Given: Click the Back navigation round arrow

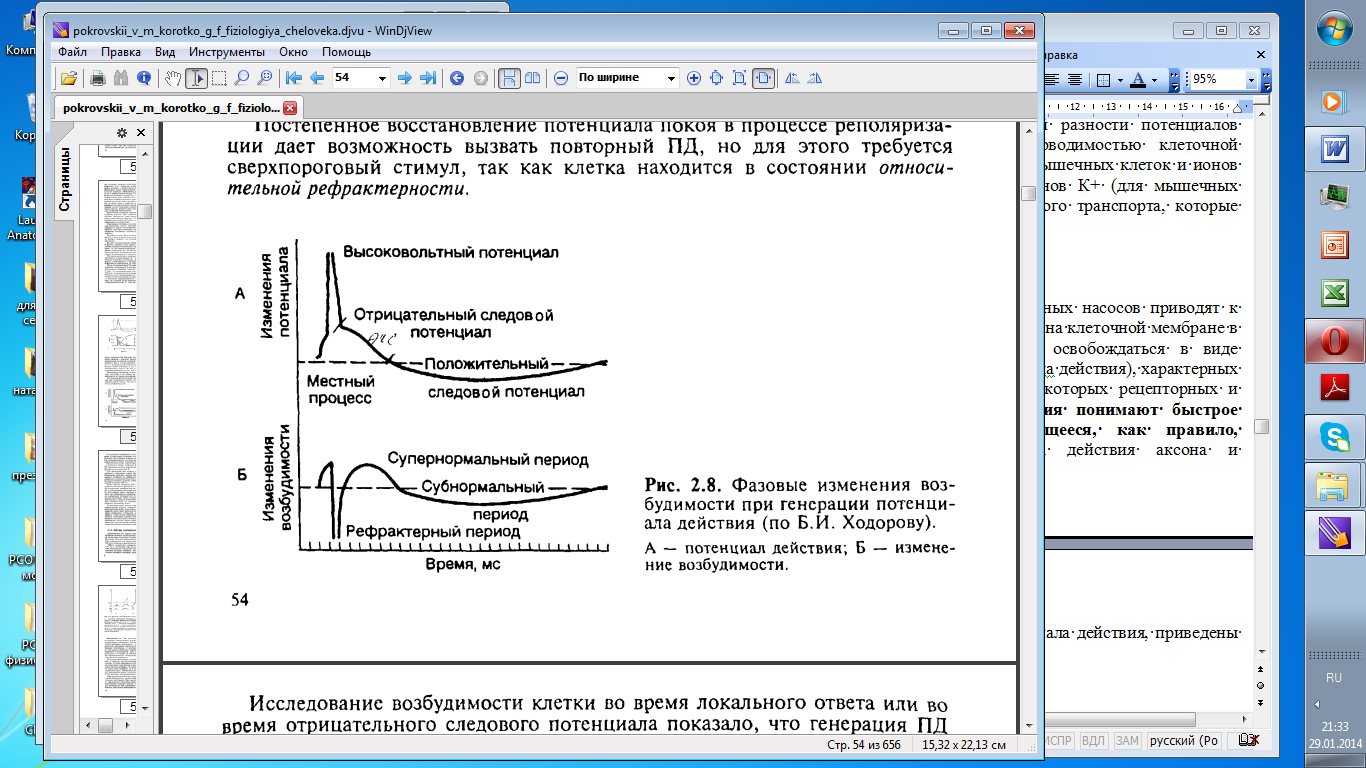Looking at the screenshot, I should coord(457,78).
